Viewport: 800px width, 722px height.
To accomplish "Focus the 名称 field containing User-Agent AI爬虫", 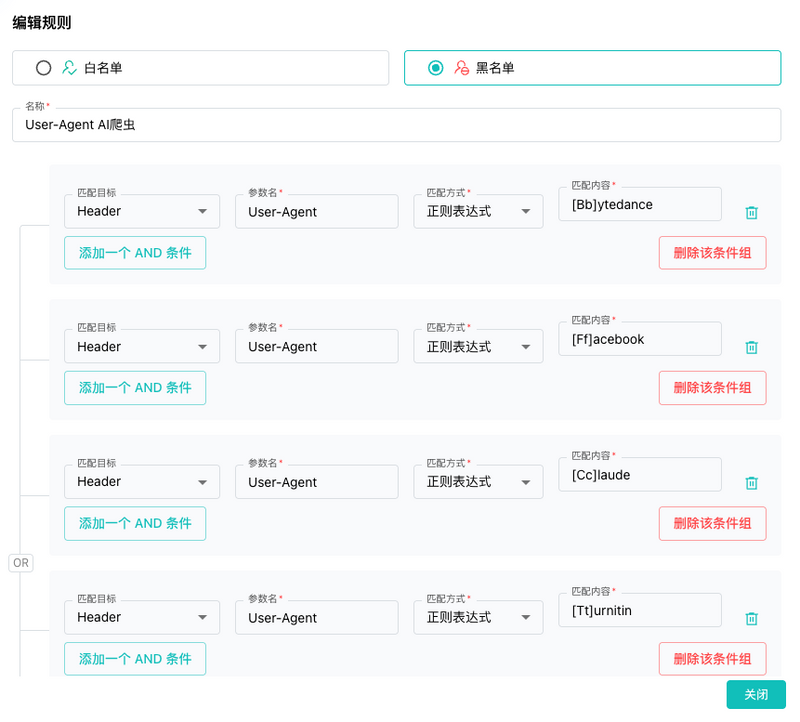I will tap(396, 125).
